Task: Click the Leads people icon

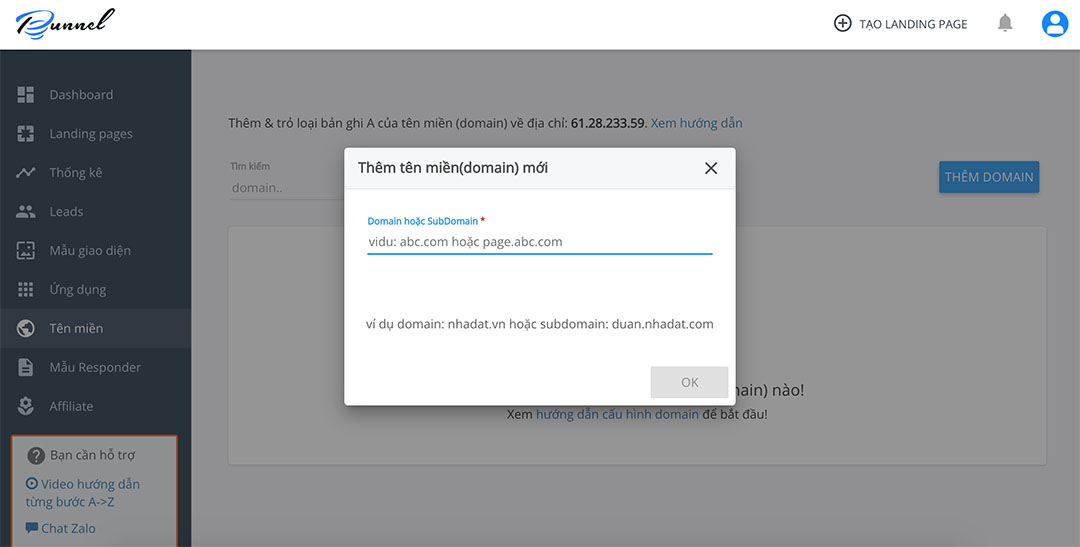Action: (x=26, y=212)
